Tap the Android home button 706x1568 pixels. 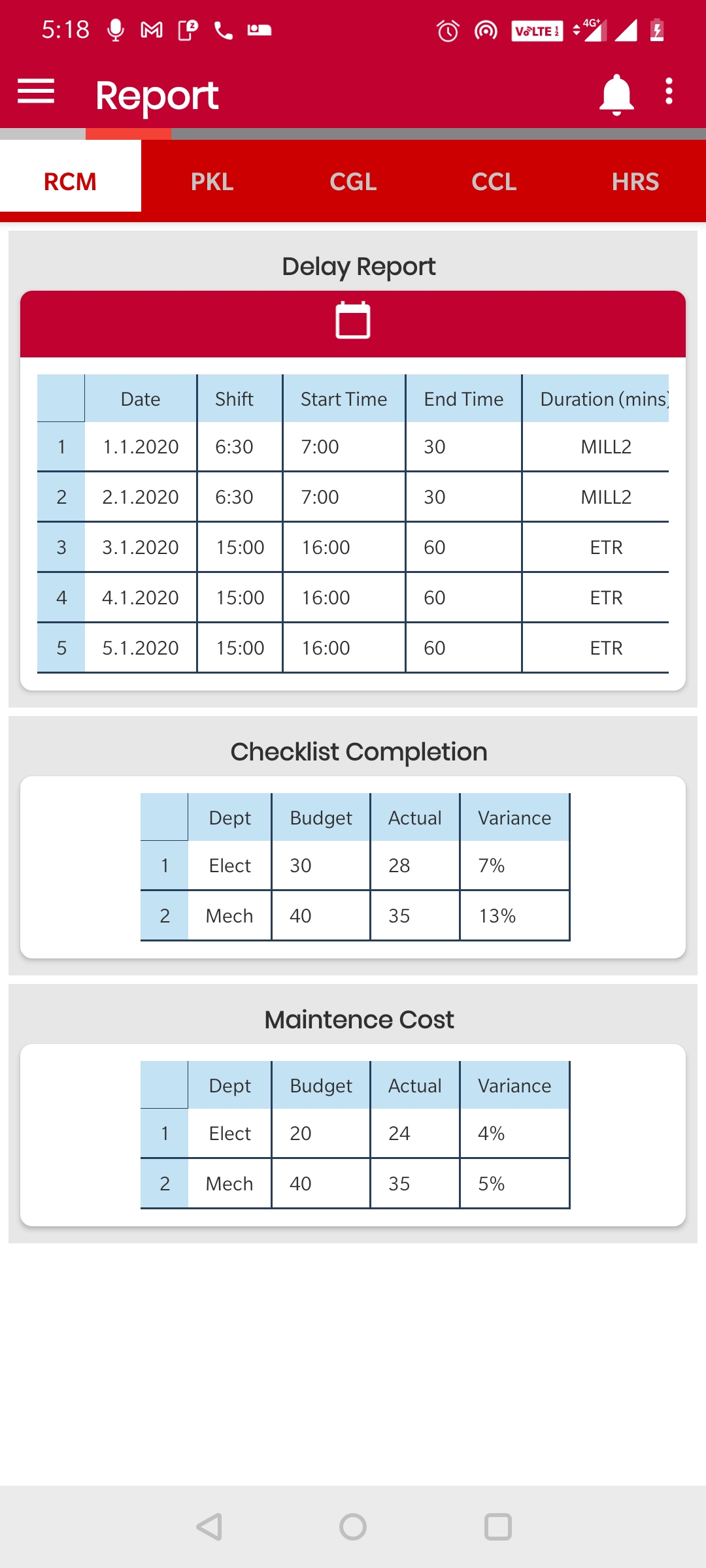click(353, 1527)
